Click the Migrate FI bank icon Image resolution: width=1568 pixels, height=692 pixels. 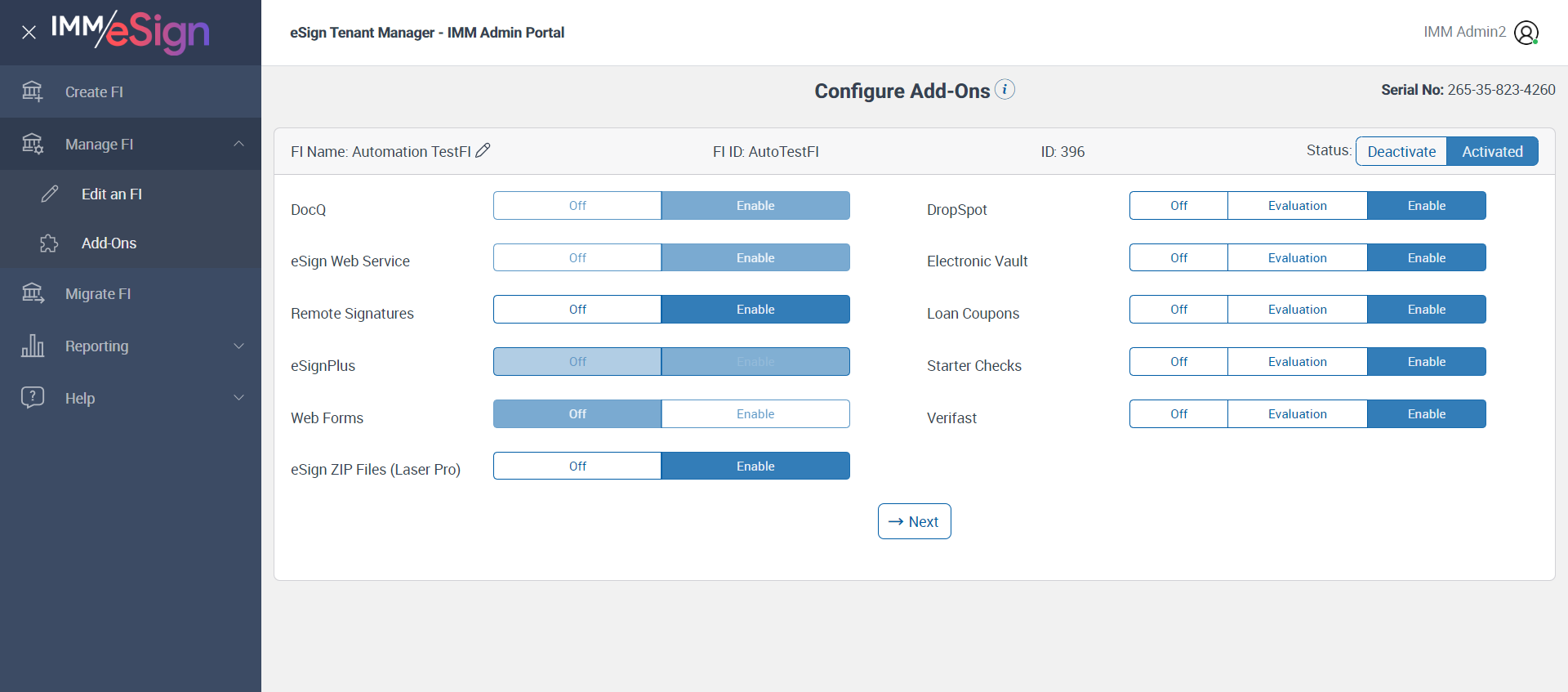coord(33,293)
